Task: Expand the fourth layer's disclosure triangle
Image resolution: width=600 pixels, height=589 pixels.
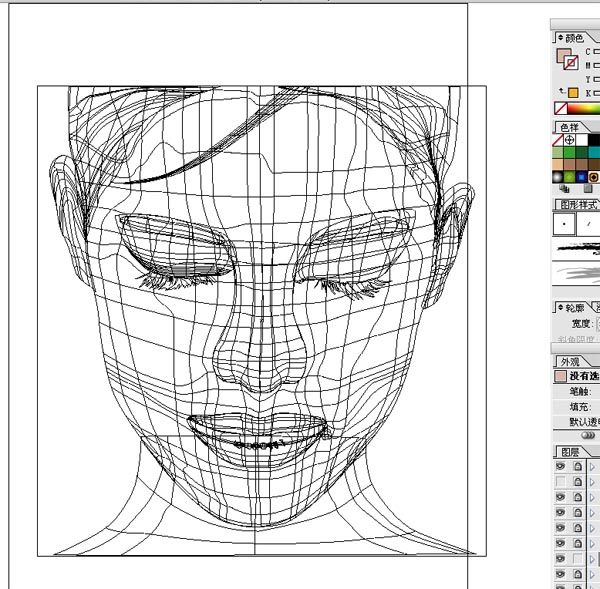Action: point(593,513)
